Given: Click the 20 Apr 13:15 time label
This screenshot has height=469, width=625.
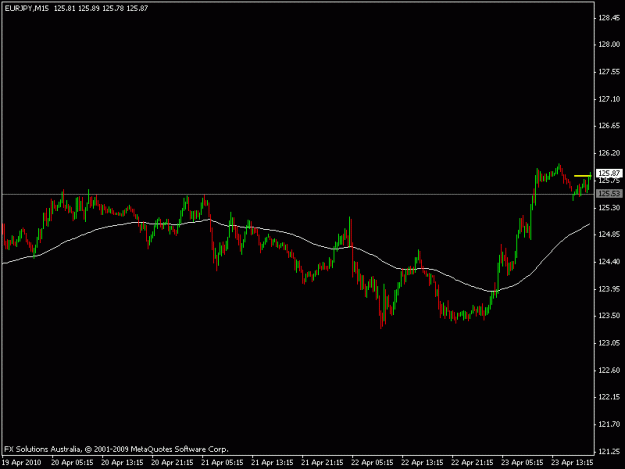Looking at the screenshot, I should (x=122, y=463).
